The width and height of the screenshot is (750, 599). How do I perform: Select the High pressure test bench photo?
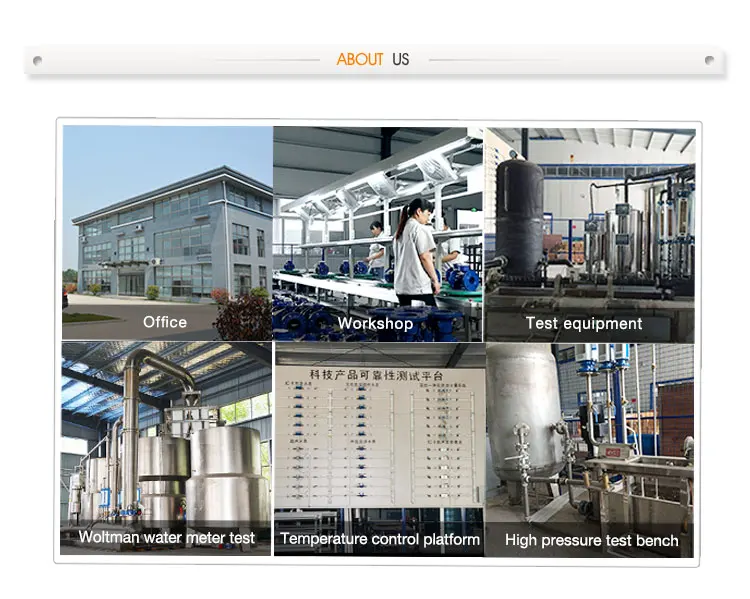[590, 450]
